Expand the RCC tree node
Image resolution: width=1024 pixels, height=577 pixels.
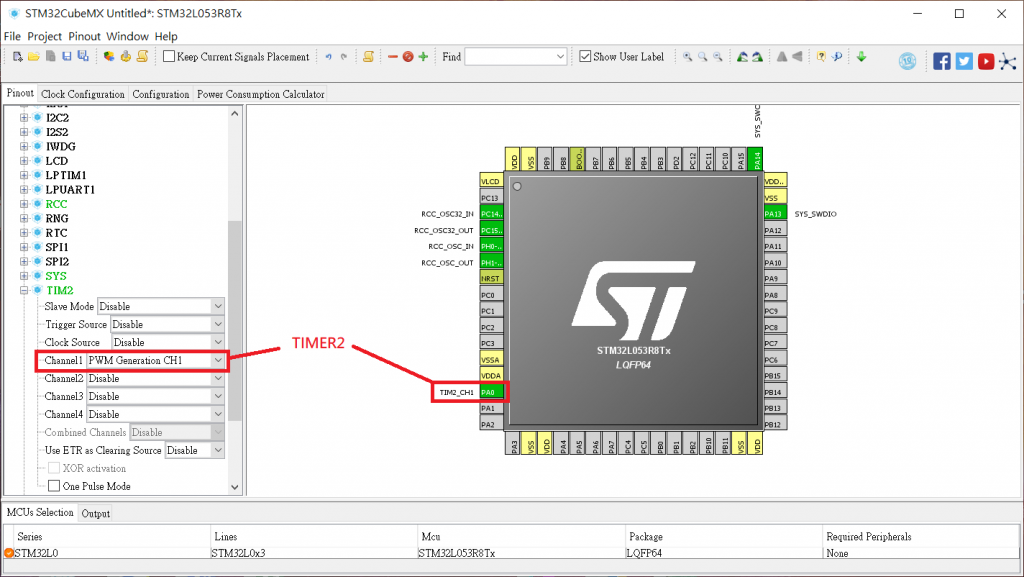[x=24, y=204]
